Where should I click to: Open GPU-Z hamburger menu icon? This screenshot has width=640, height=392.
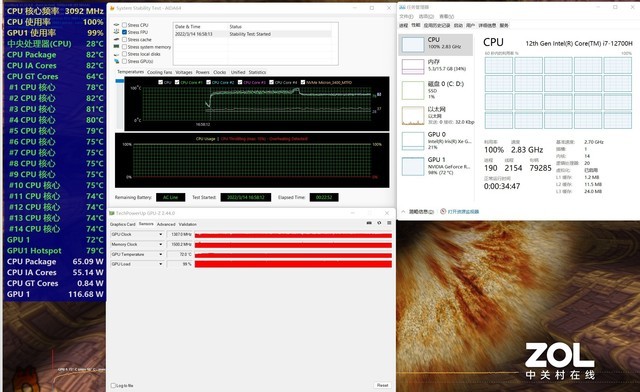pos(389,223)
